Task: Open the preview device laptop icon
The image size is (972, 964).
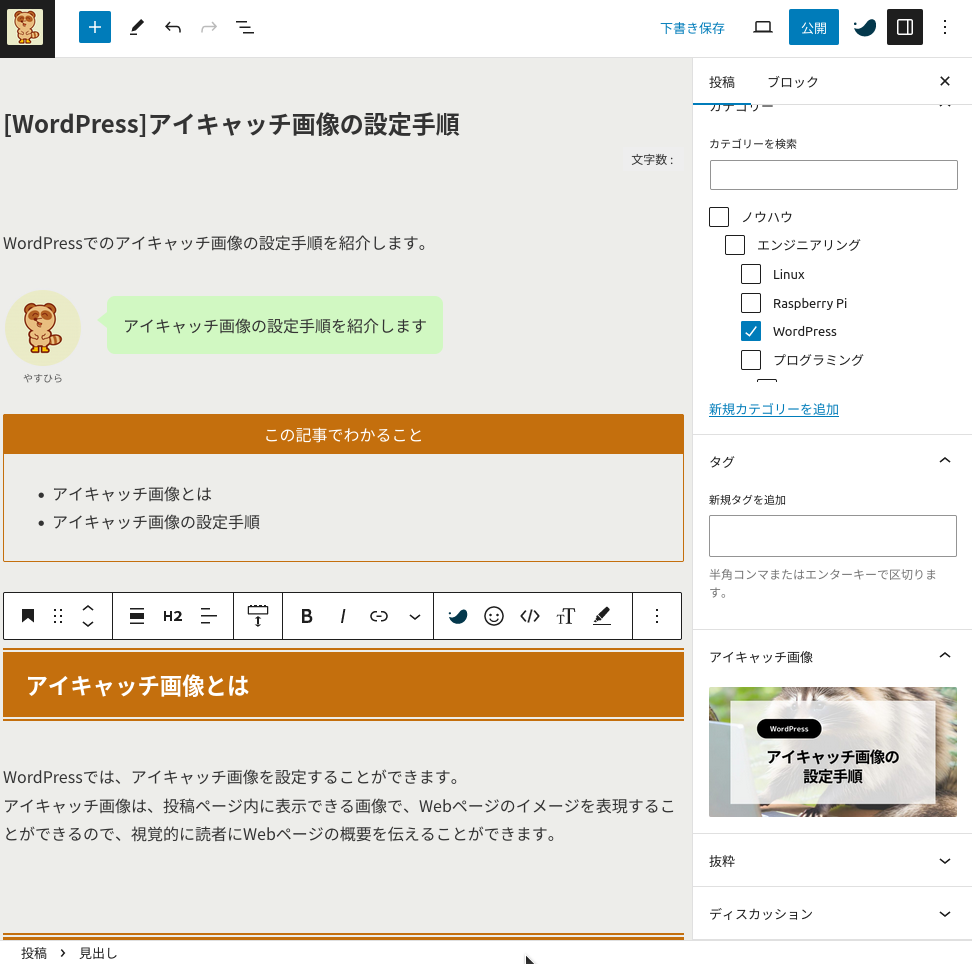Action: pyautogui.click(x=762, y=27)
